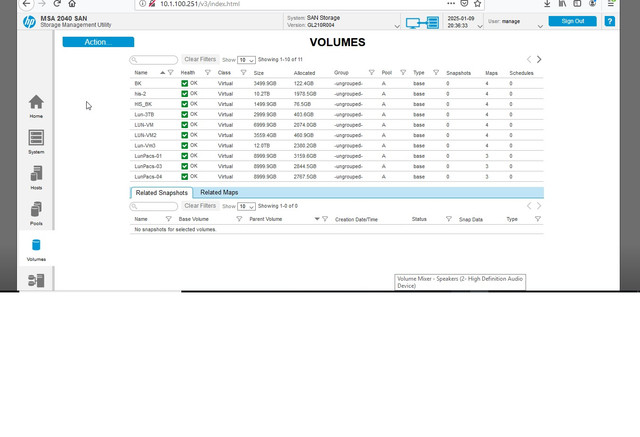Viewport: 640px width, 437px height.
Task: Go to next page of volumes table
Action: pos(539,60)
